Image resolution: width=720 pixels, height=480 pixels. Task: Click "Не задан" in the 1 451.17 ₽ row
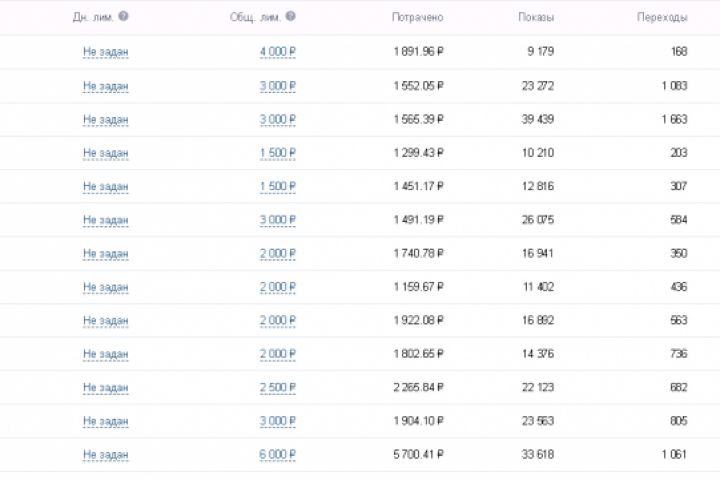pos(105,186)
